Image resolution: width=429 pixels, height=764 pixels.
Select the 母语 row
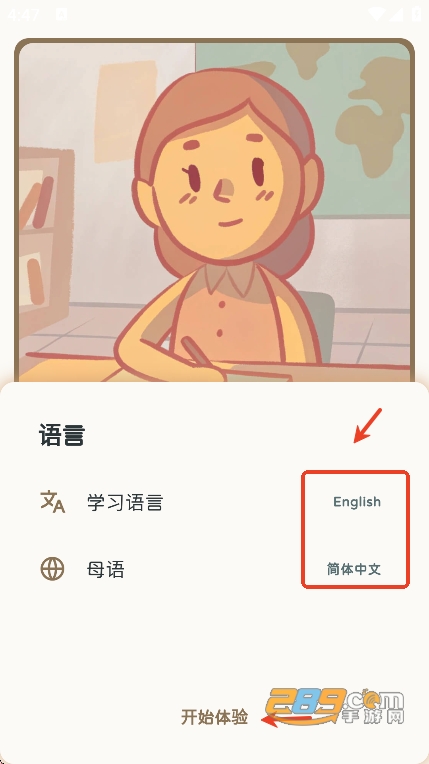pyautogui.click(x=214, y=569)
